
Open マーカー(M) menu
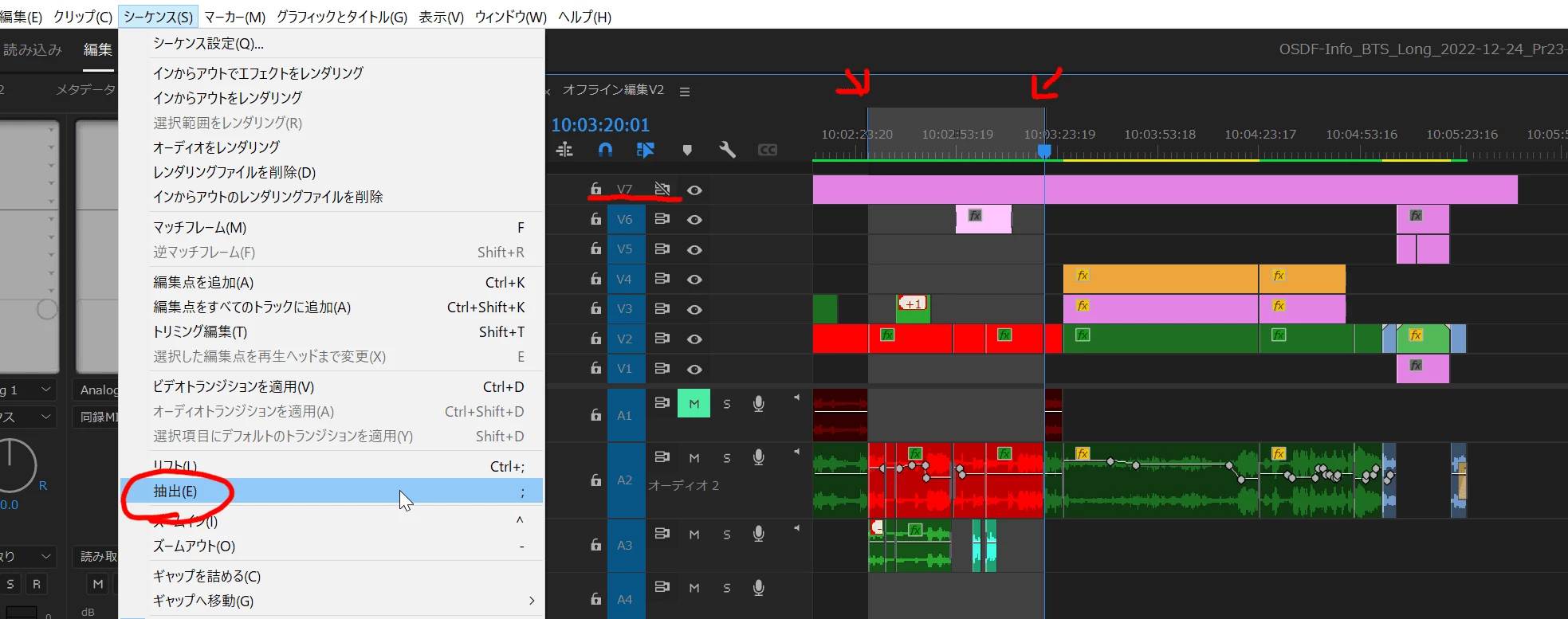[x=235, y=17]
